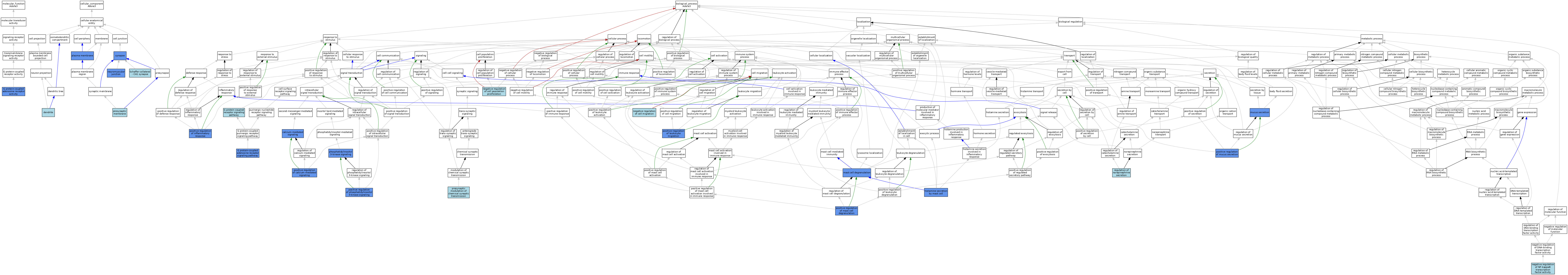The width and height of the screenshot is (1568, 275).
Task: Click the signaling receptor activity node
Action: (x=13, y=39)
